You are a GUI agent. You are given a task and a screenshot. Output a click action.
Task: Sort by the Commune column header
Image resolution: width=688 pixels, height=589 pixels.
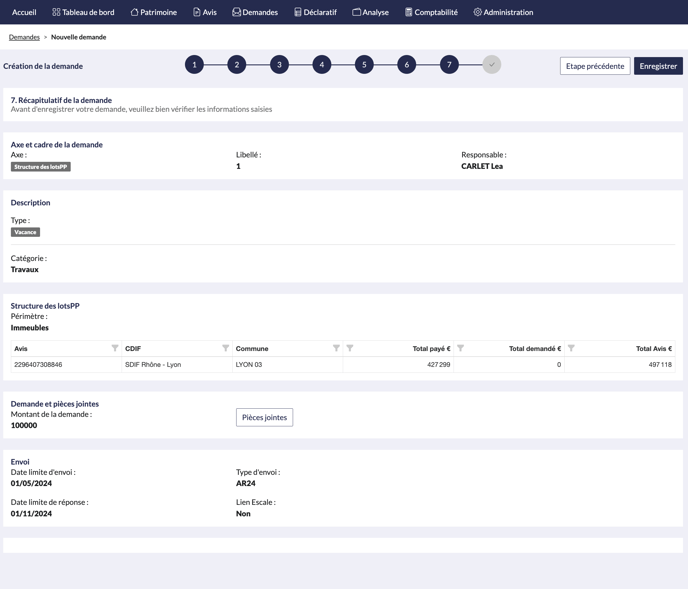click(252, 349)
